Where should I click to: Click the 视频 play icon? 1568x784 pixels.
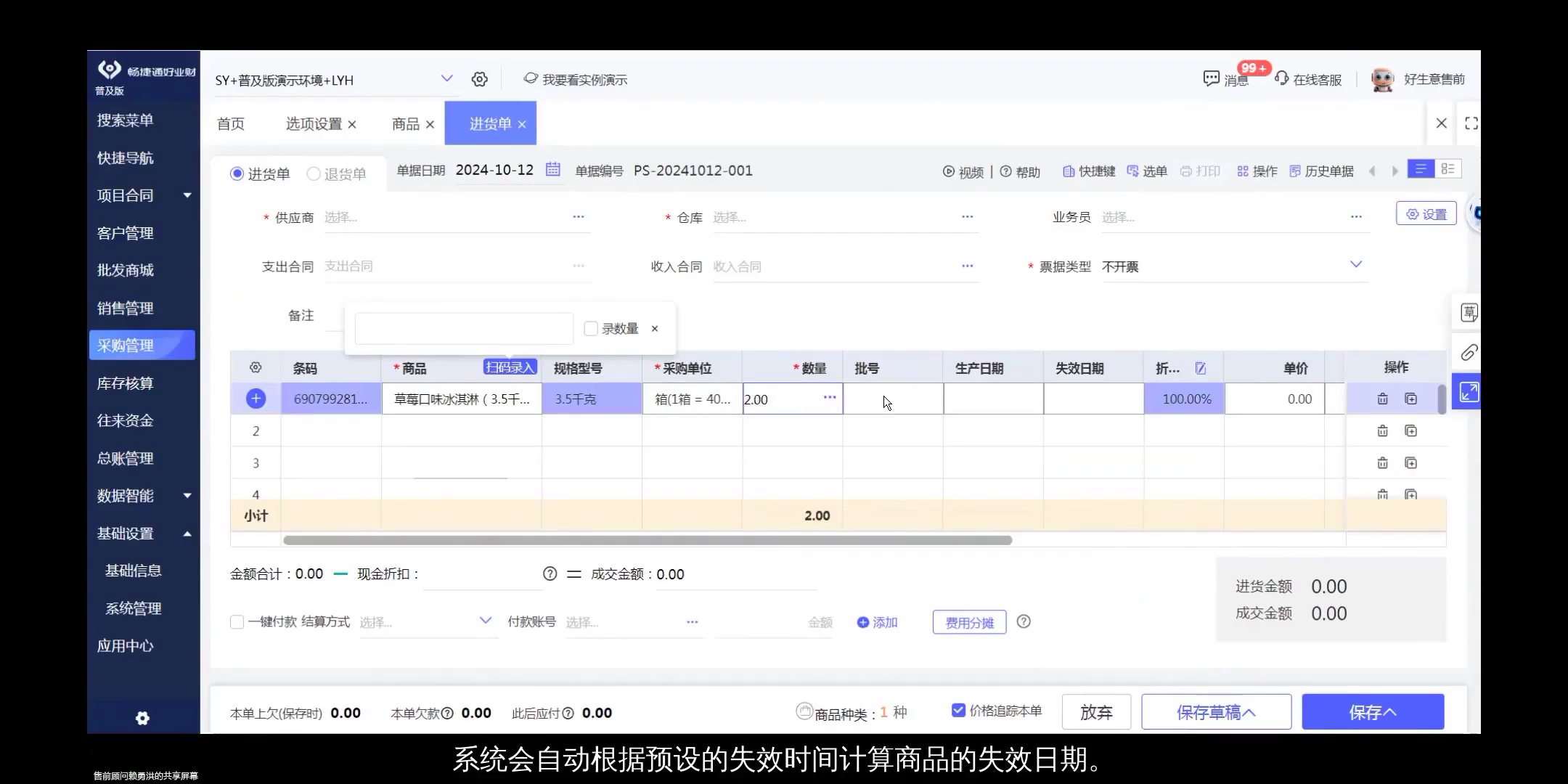point(949,171)
